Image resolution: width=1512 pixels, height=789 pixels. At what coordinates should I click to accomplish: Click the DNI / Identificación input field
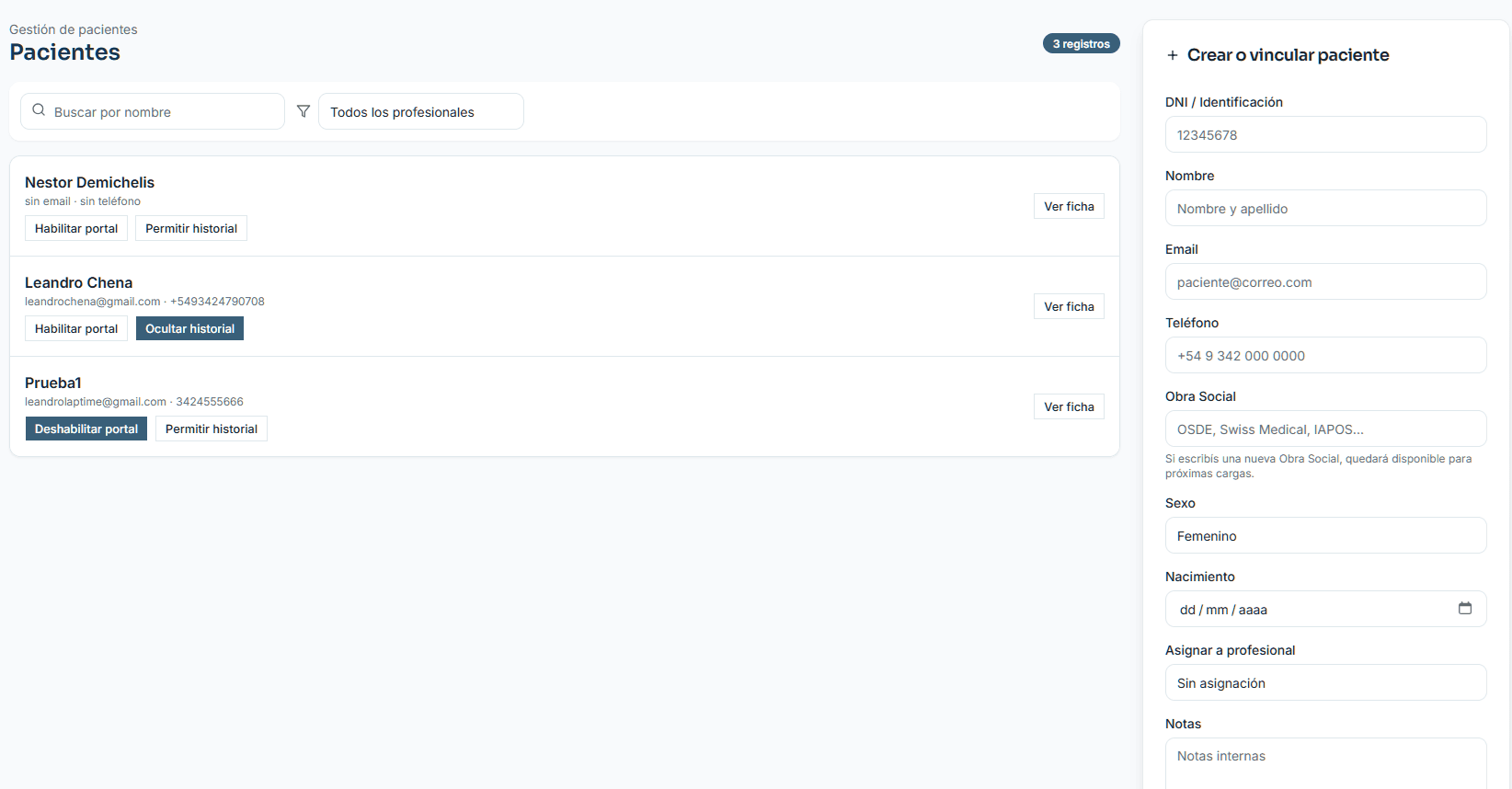pyautogui.click(x=1325, y=134)
